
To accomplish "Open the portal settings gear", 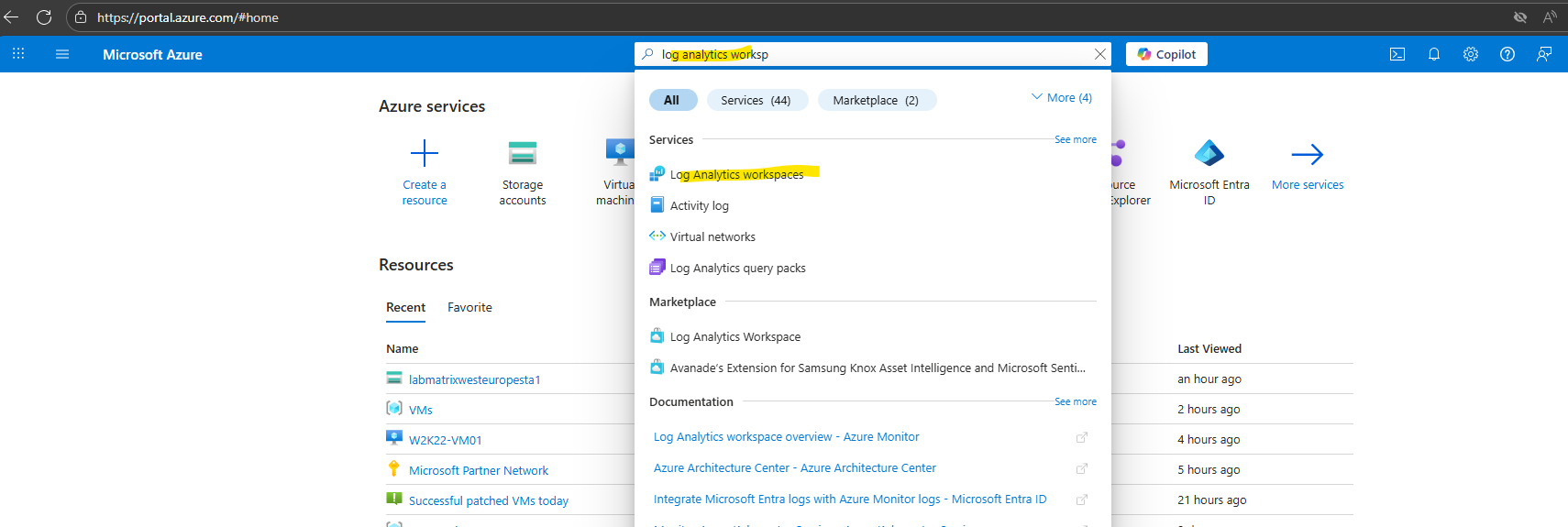I will 1471,54.
